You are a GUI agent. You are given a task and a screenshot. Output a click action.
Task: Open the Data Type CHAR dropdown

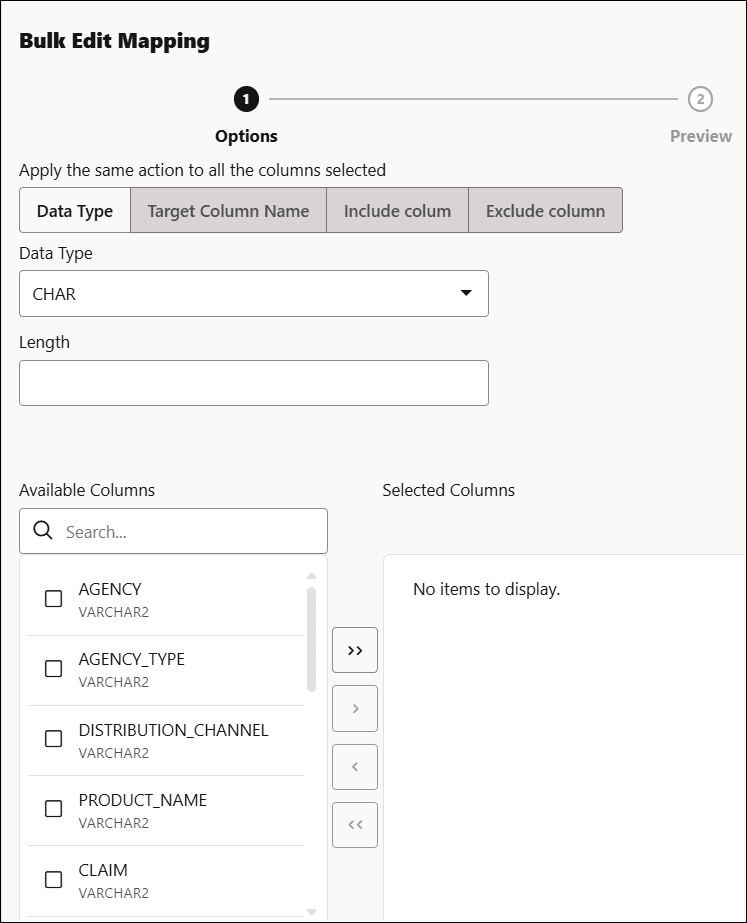[x=254, y=293]
